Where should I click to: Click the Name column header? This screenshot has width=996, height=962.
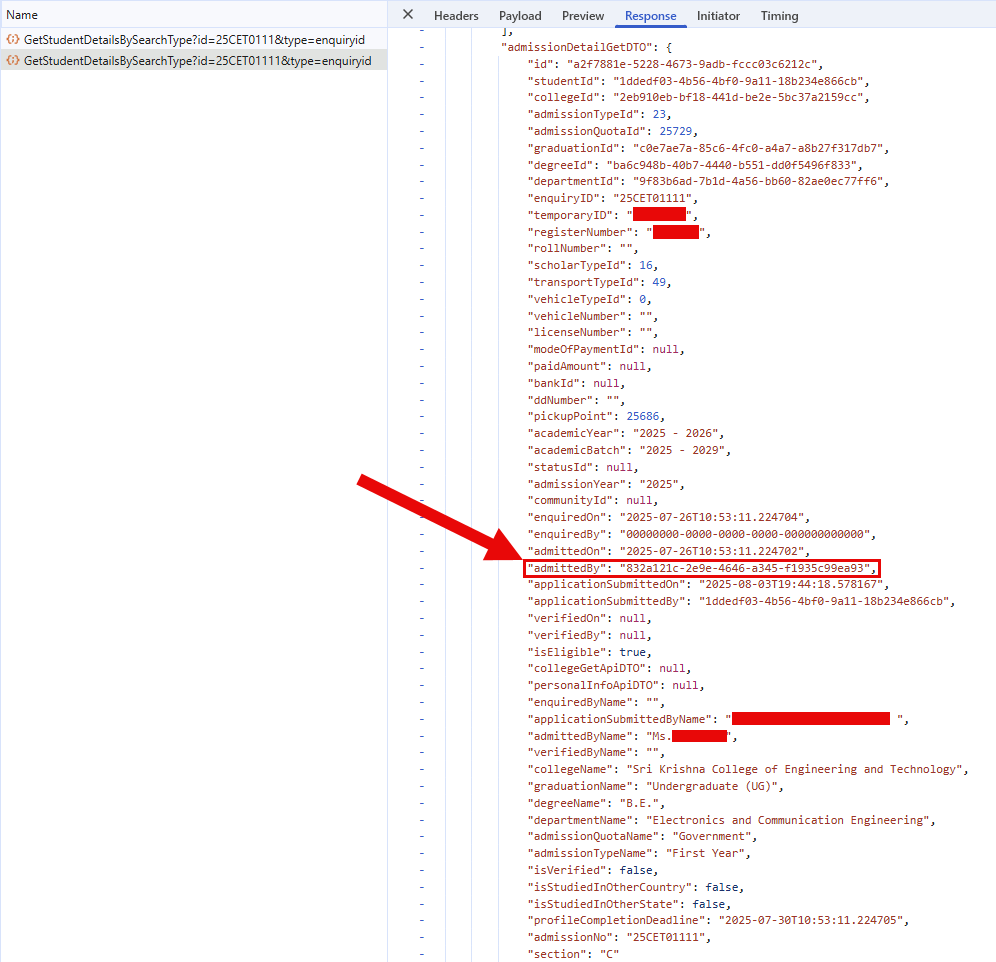pyautogui.click(x=22, y=15)
